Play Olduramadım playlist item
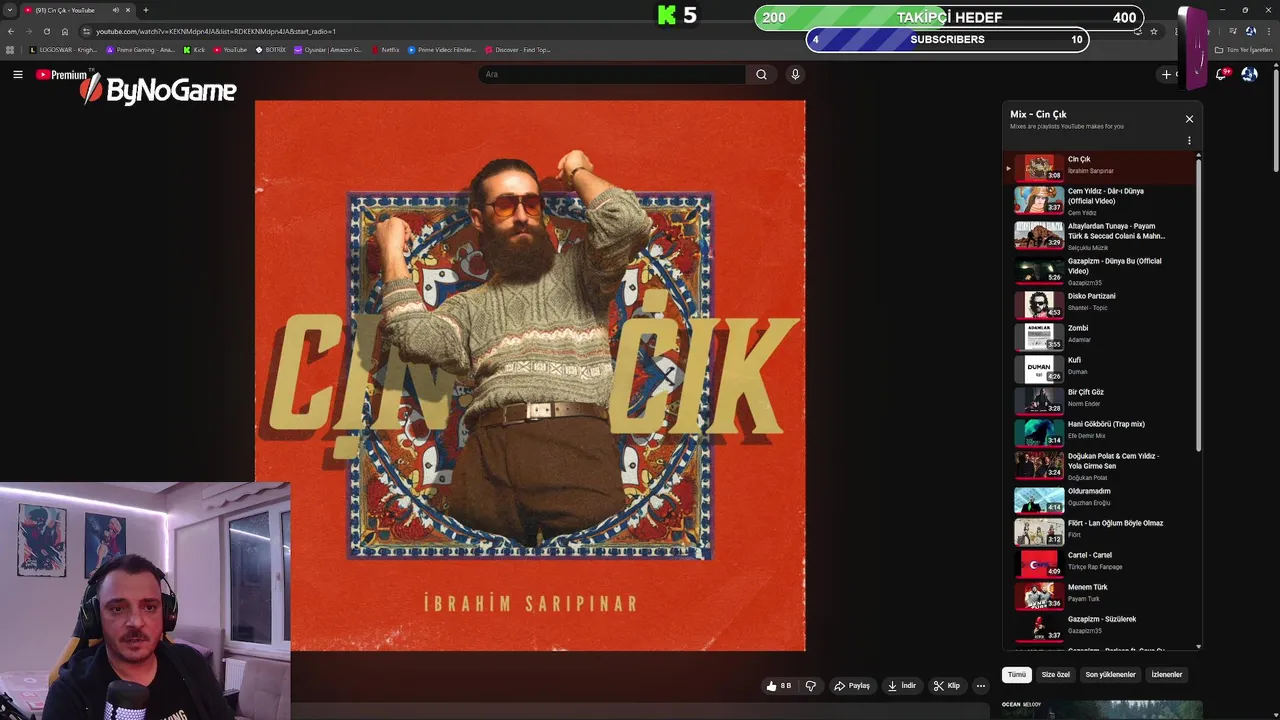Image resolution: width=1280 pixels, height=720 pixels. (x=1099, y=498)
